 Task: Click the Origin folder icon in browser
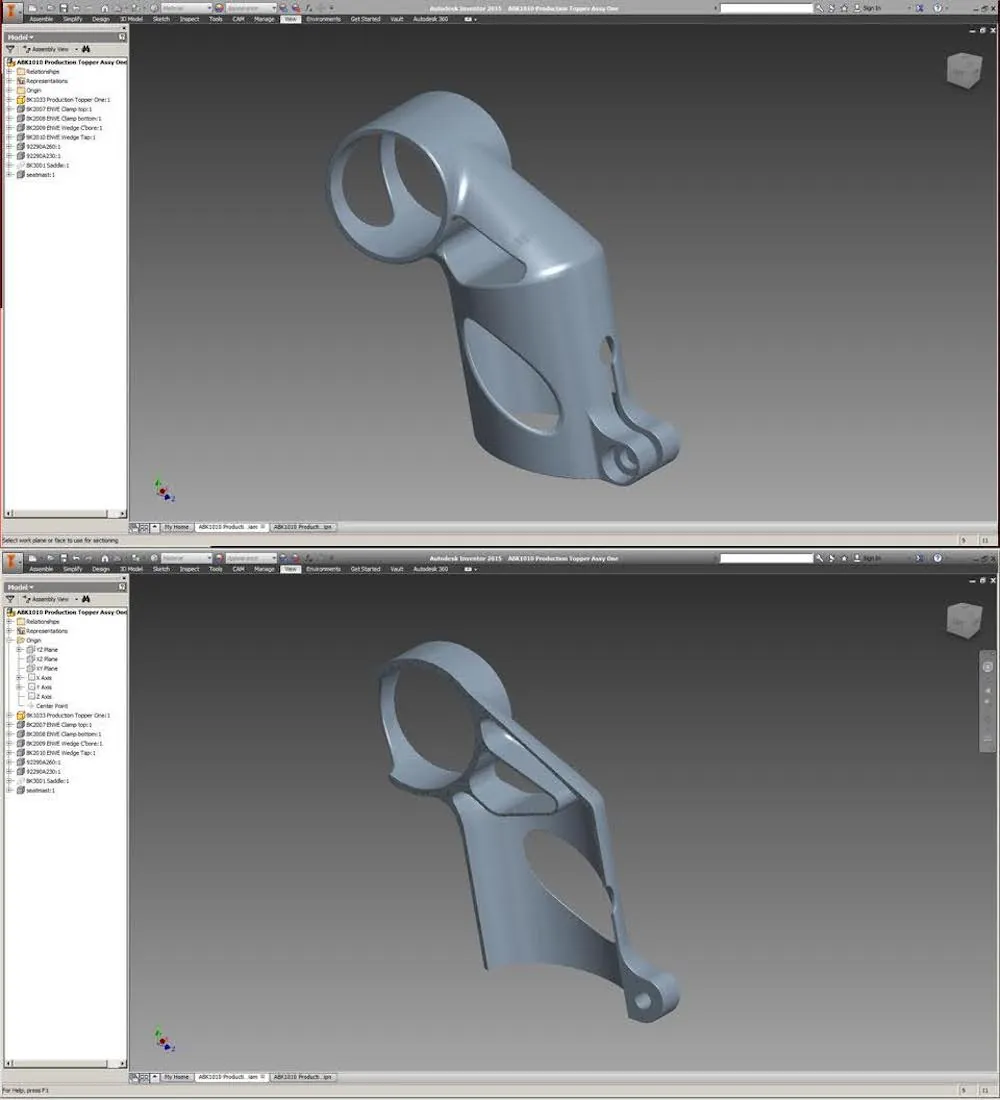pos(22,90)
